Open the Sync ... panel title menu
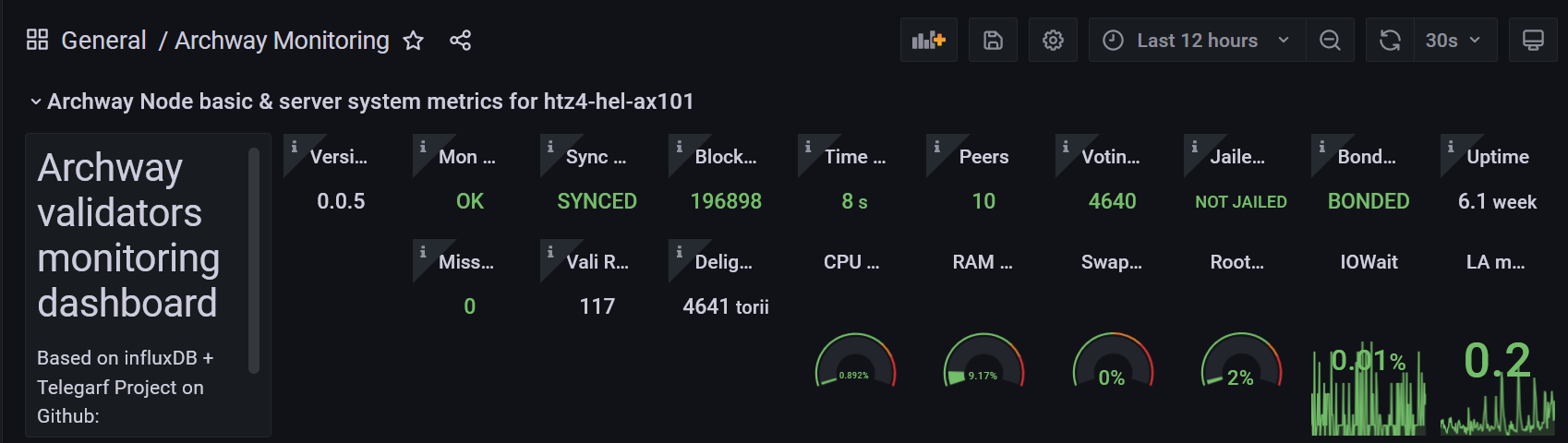This screenshot has width=1568, height=443. click(x=597, y=157)
